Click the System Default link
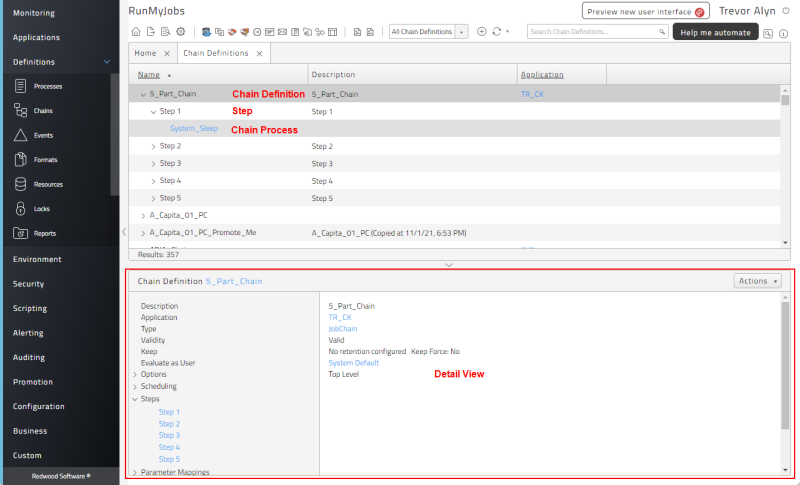Screen dimensions: 800x485 354,363
